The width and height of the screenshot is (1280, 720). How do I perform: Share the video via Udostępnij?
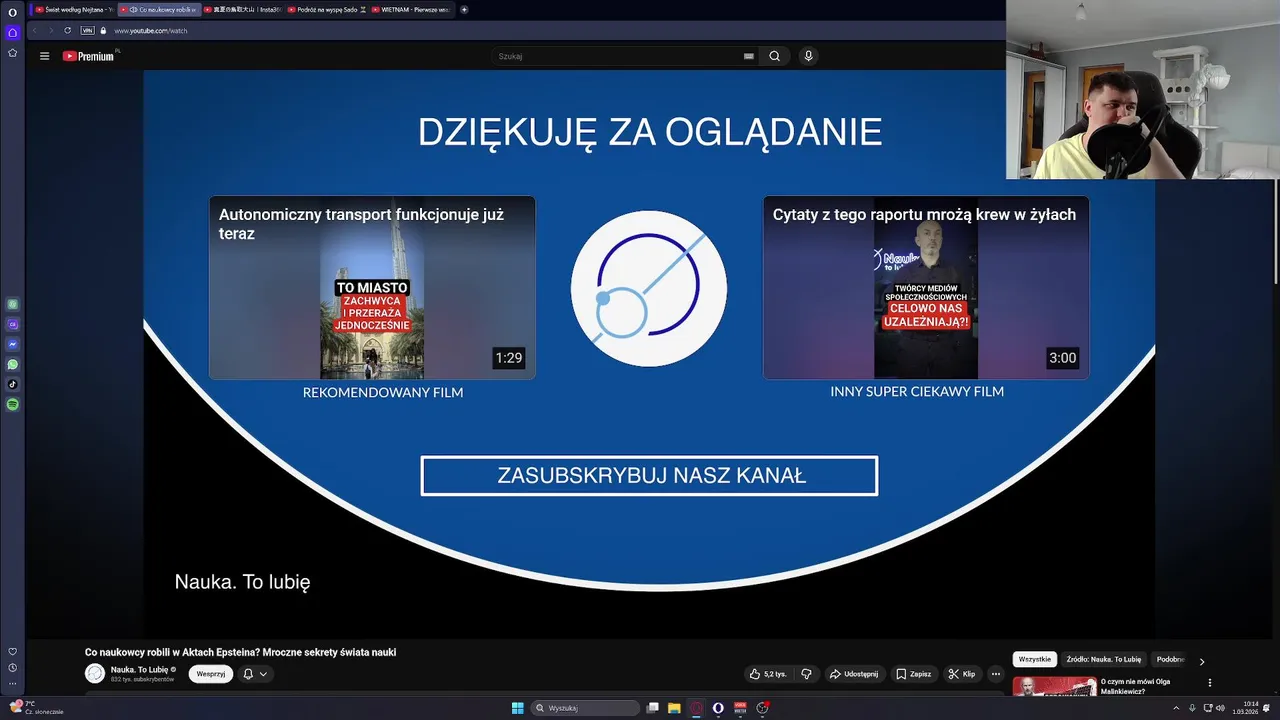[853, 674]
